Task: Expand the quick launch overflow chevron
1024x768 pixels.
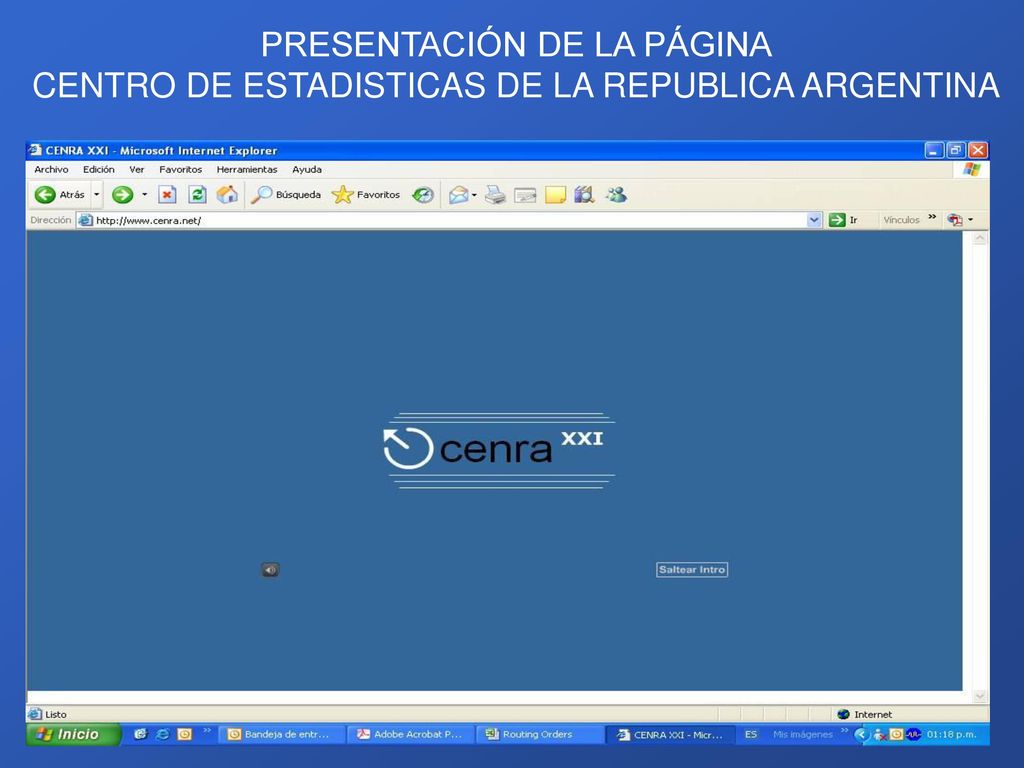Action: pyautogui.click(x=207, y=730)
